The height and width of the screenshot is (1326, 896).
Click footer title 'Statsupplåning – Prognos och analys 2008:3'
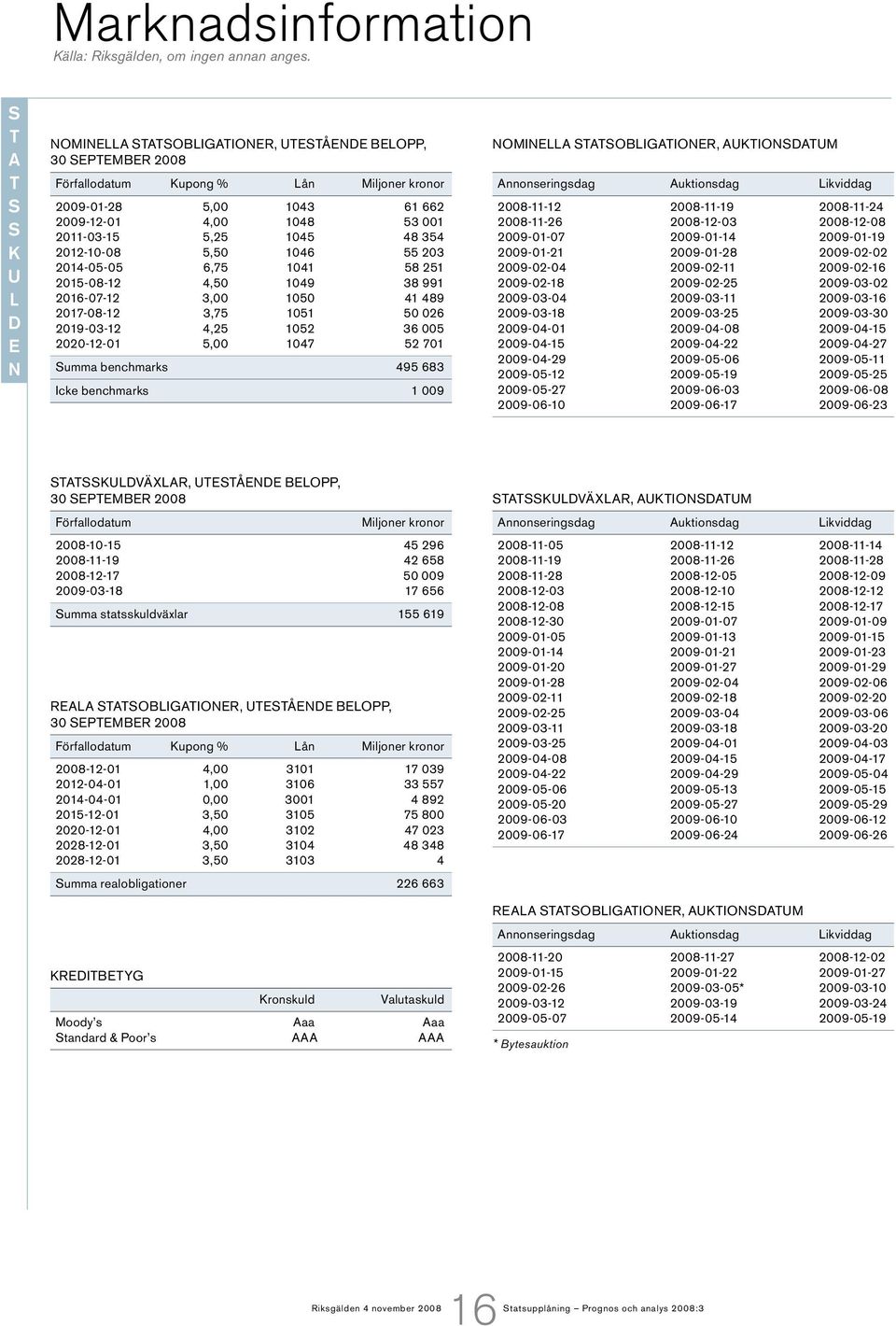click(603, 1308)
